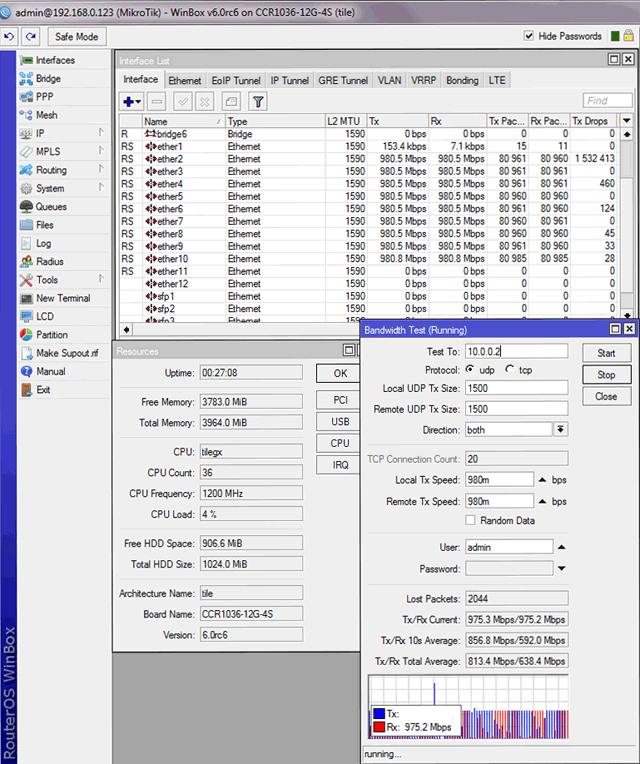Open CPU details from Resources
The width and height of the screenshot is (640, 764).
click(340, 443)
